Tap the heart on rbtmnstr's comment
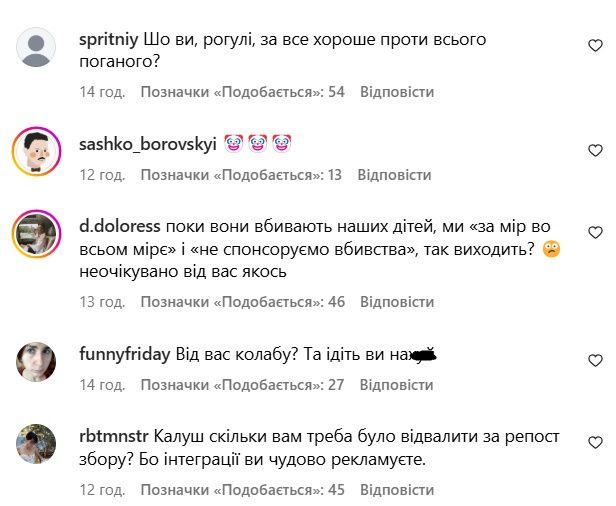This screenshot has width=616, height=506. tap(595, 441)
